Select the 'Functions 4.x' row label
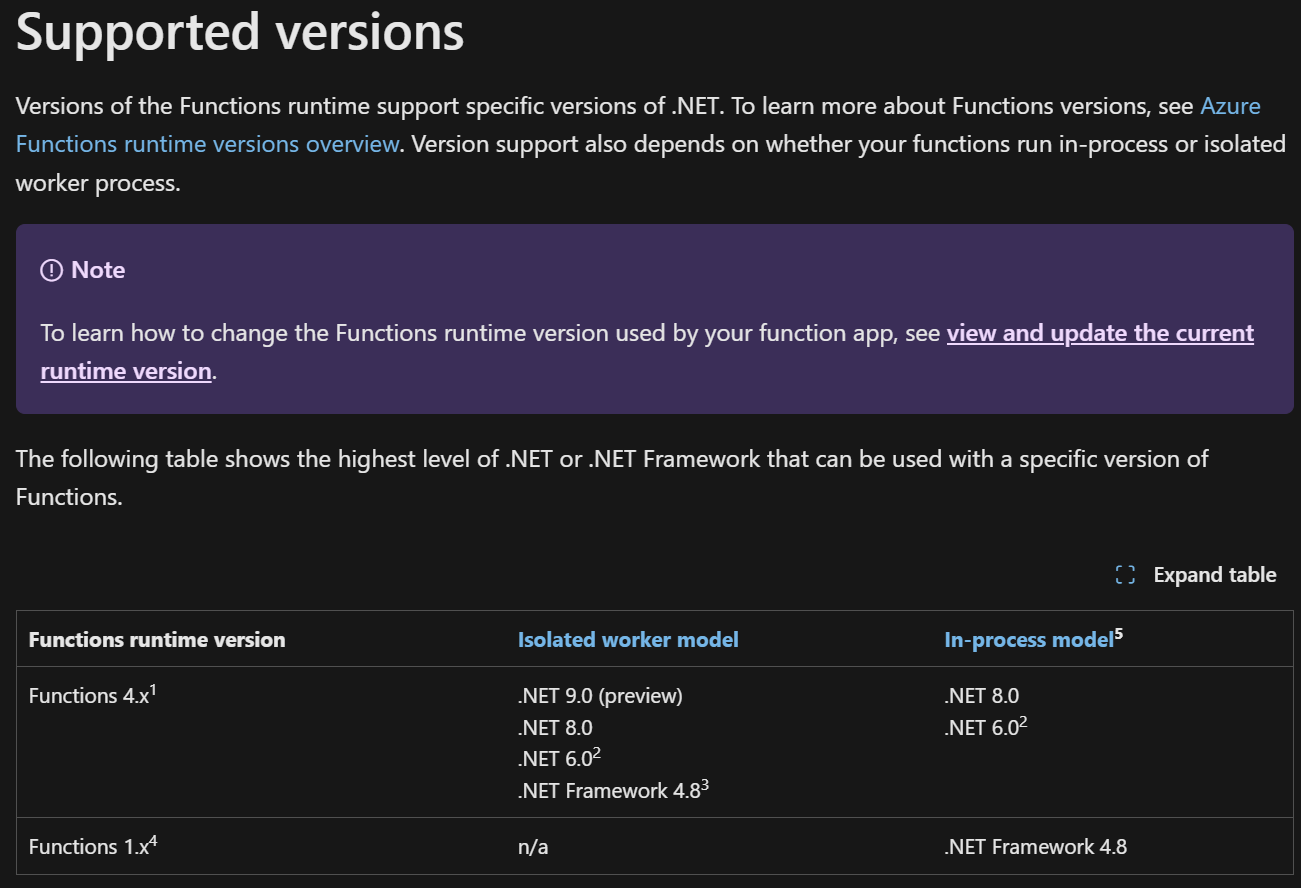 [92, 695]
